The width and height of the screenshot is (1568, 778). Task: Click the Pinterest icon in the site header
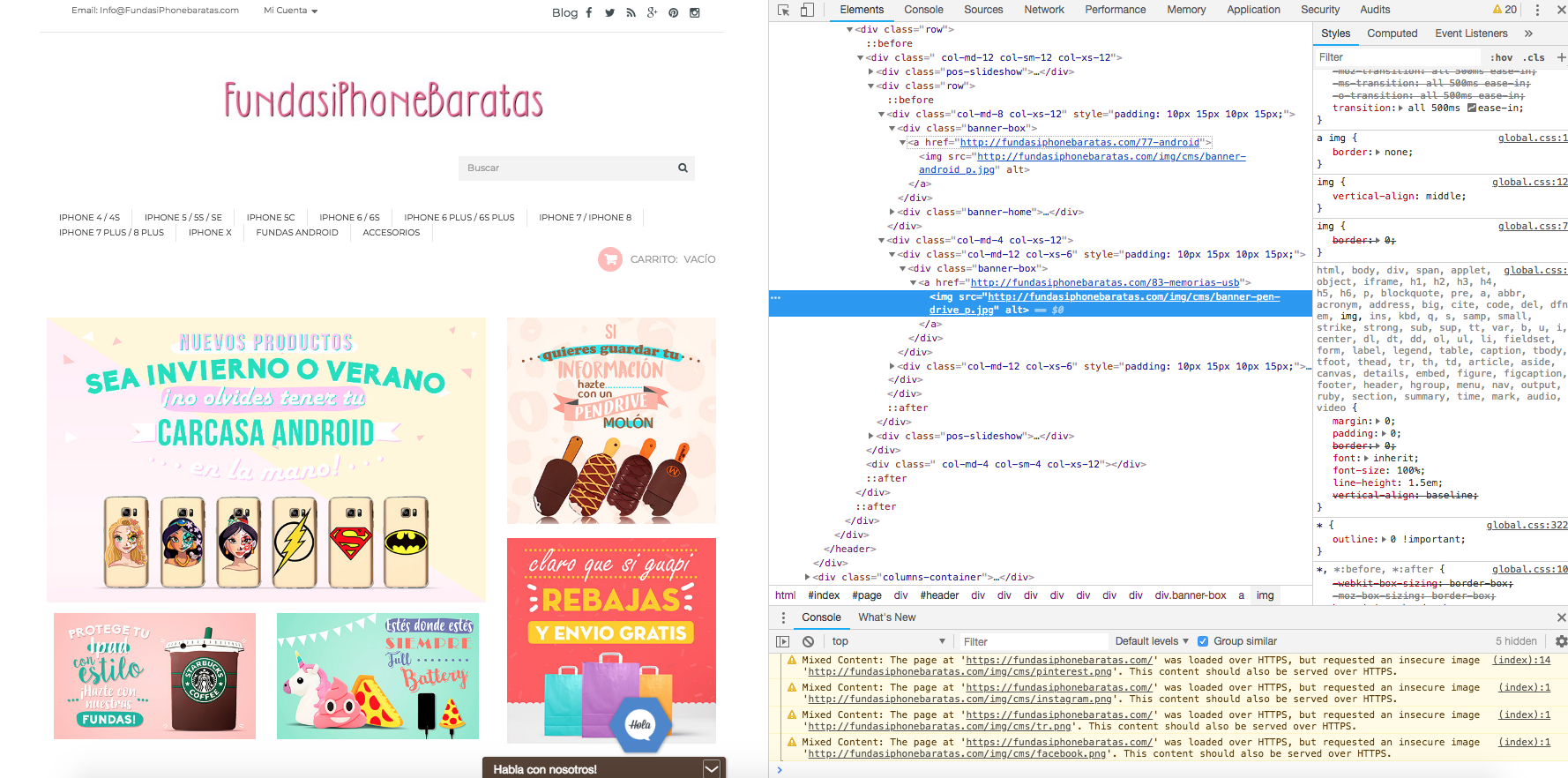pos(673,13)
